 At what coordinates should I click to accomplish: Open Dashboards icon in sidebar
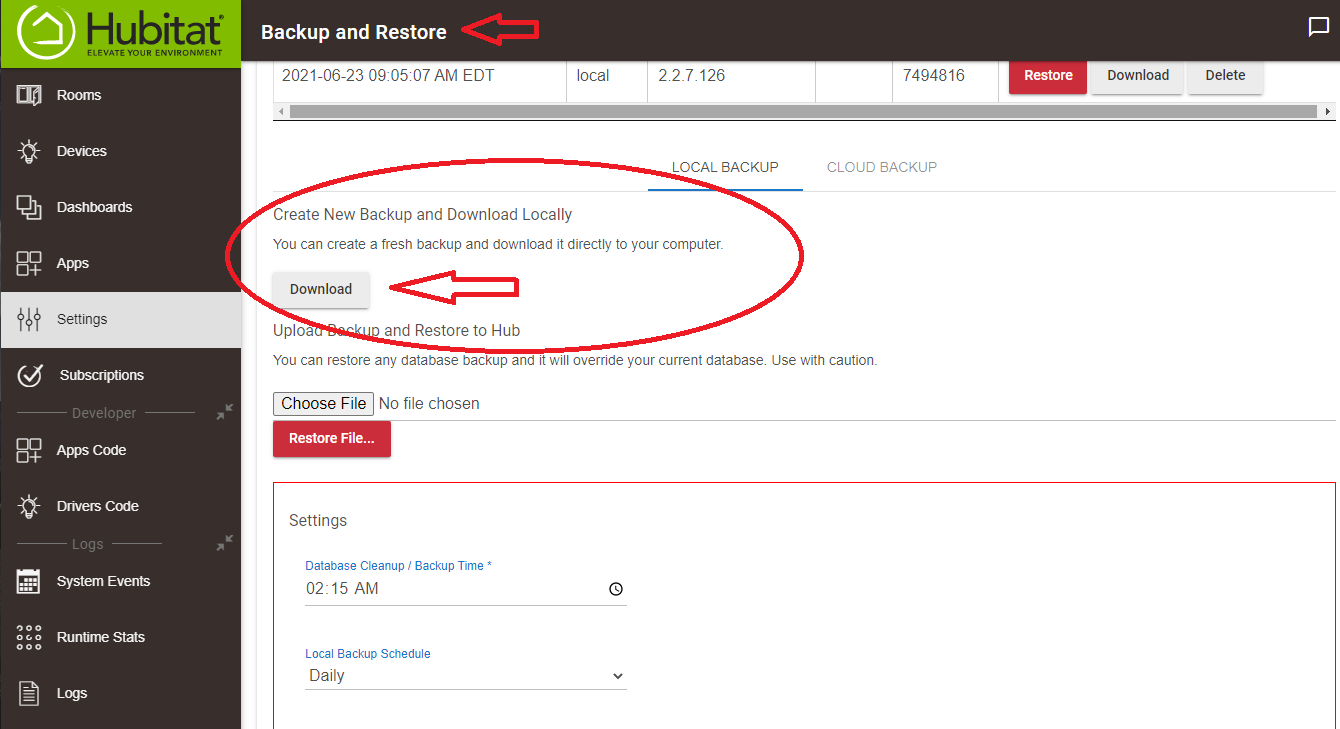[x=29, y=207]
